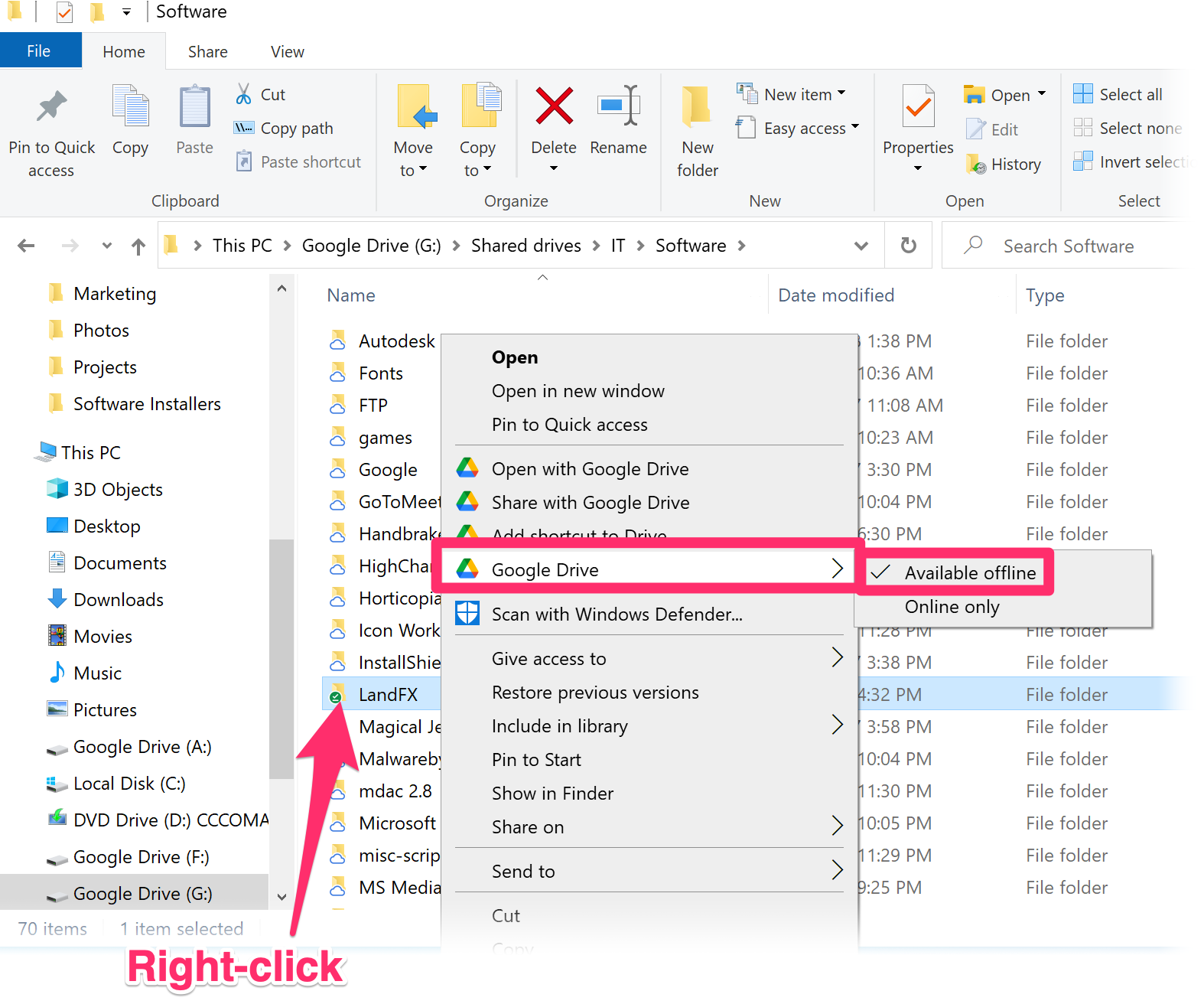
Task: Choose Restore previous versions
Action: tap(595, 693)
